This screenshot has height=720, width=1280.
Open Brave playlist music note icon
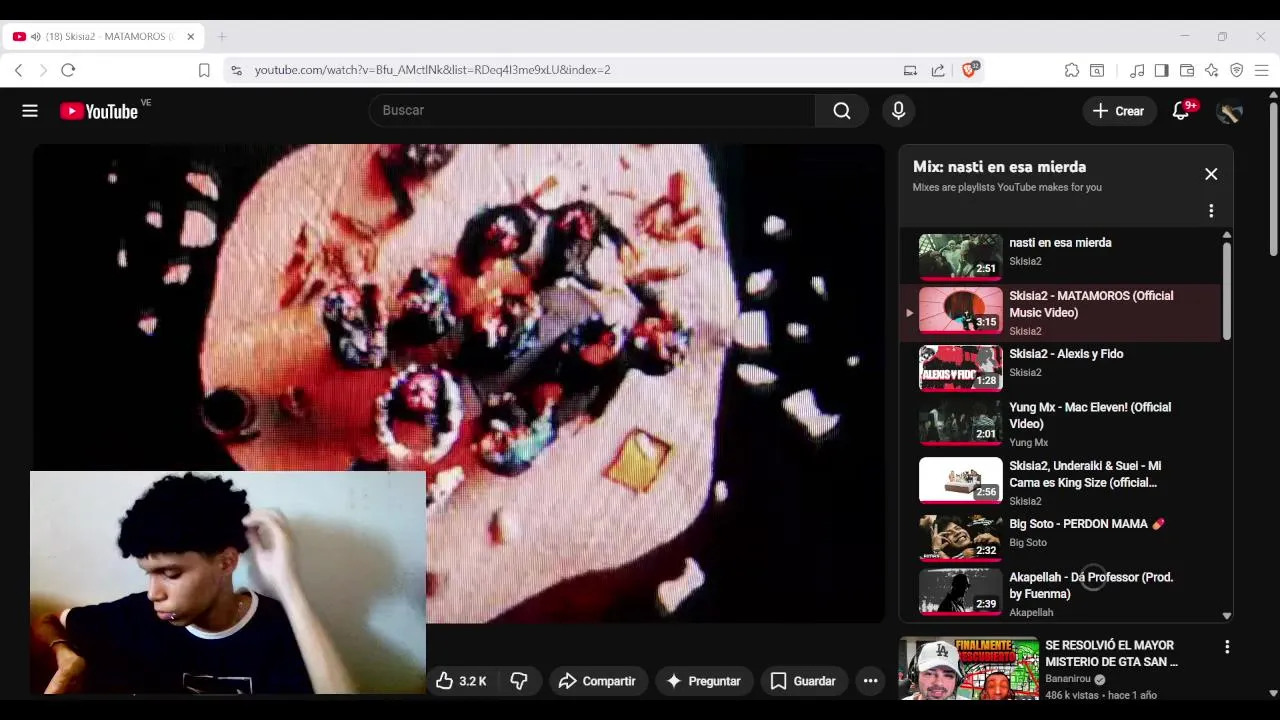tap(1137, 70)
